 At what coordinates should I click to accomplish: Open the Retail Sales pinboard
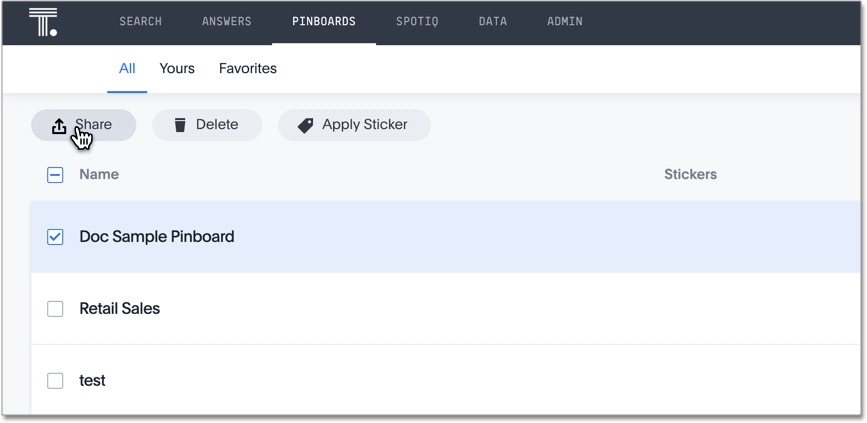coord(120,309)
